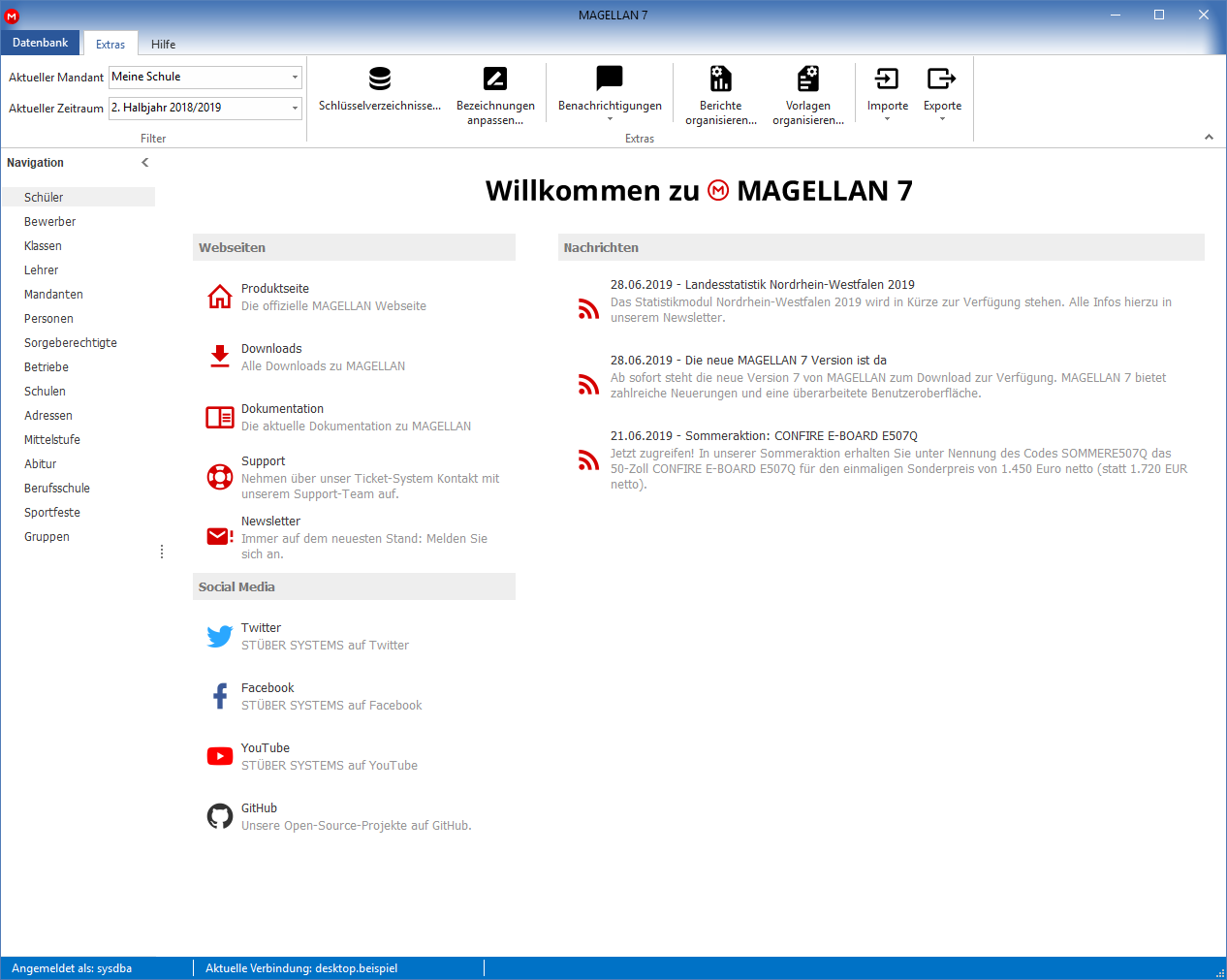The width and height of the screenshot is (1227, 980).
Task: Collapse the Navigation panel chevron
Action: tap(145, 163)
